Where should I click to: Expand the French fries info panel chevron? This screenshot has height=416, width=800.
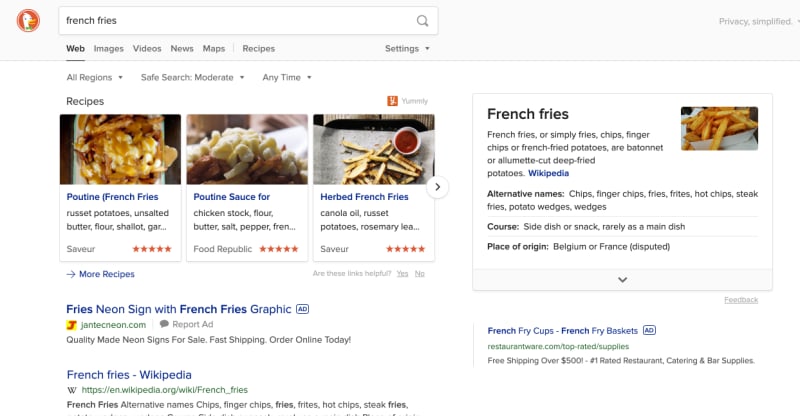[622, 280]
